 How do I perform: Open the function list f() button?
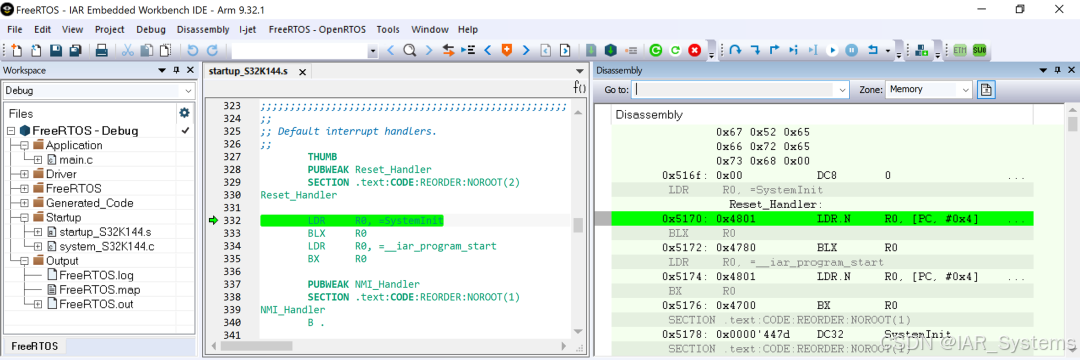[x=579, y=87]
